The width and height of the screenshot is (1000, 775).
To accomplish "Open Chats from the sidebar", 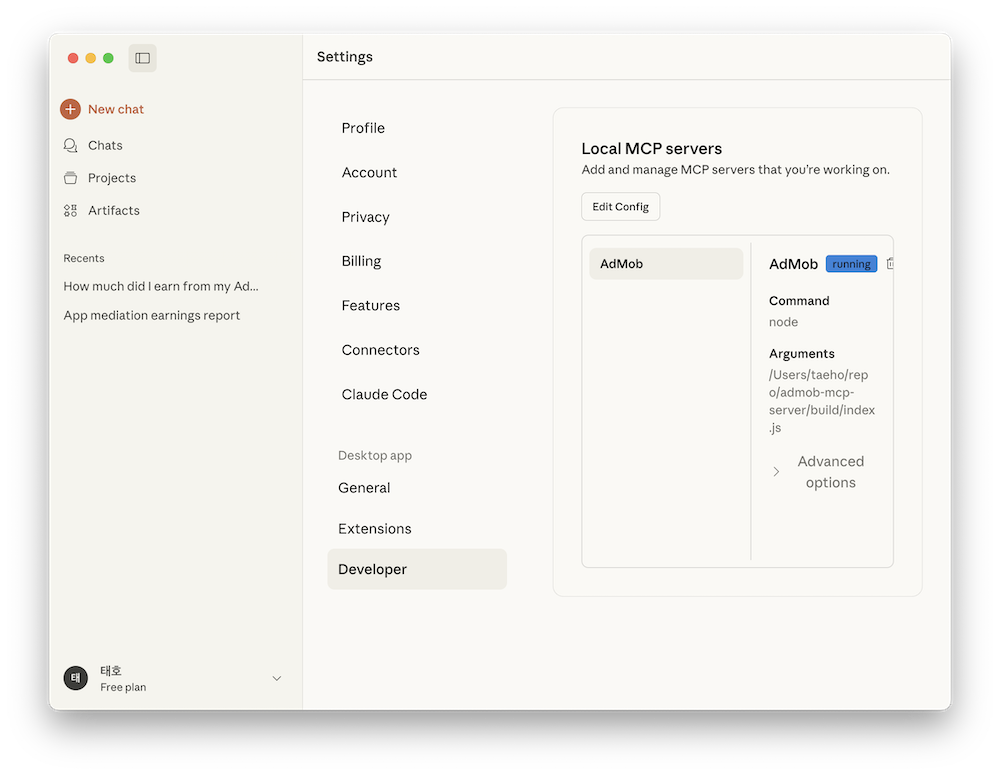I will (105, 145).
